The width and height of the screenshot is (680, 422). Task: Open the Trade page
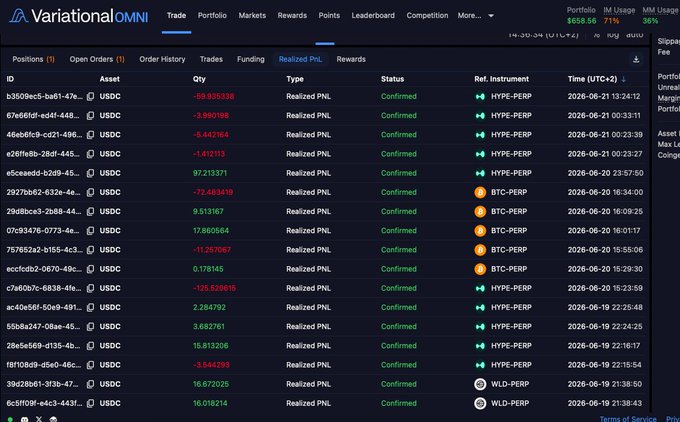pyautogui.click(x=177, y=16)
